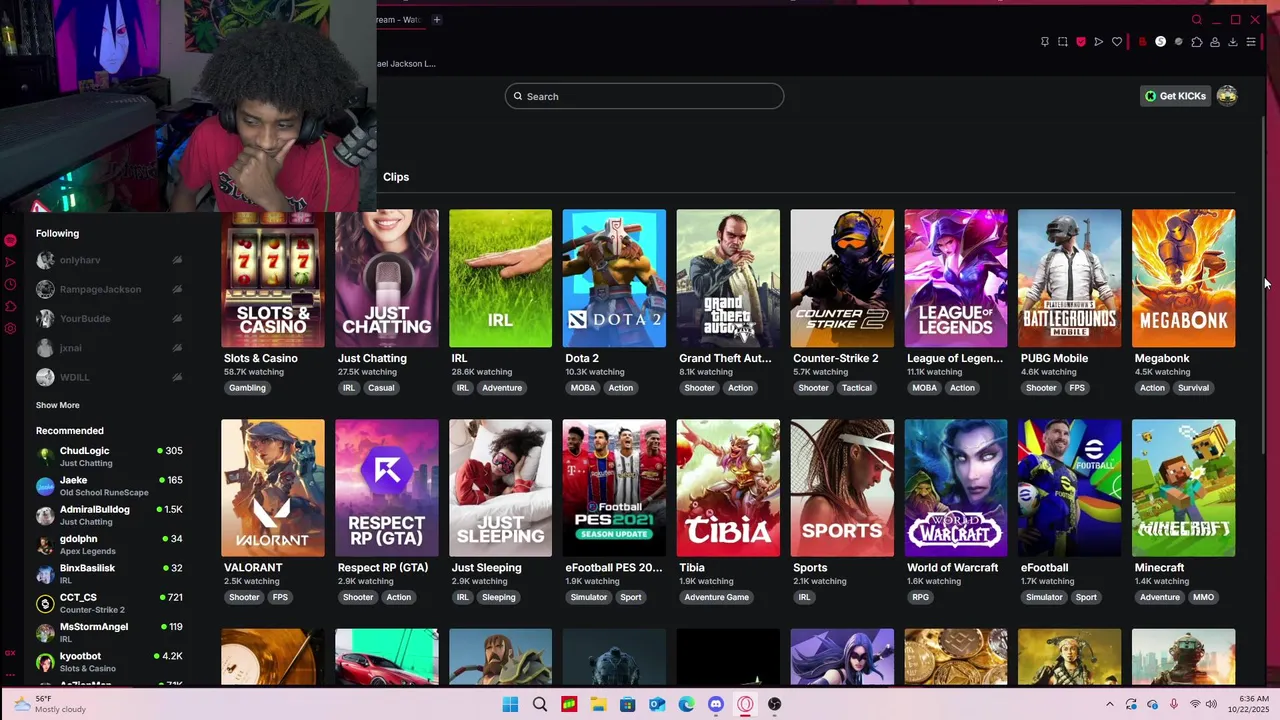Open kyootbot recommended channel
The width and height of the screenshot is (1280, 720).
pyautogui.click(x=109, y=662)
